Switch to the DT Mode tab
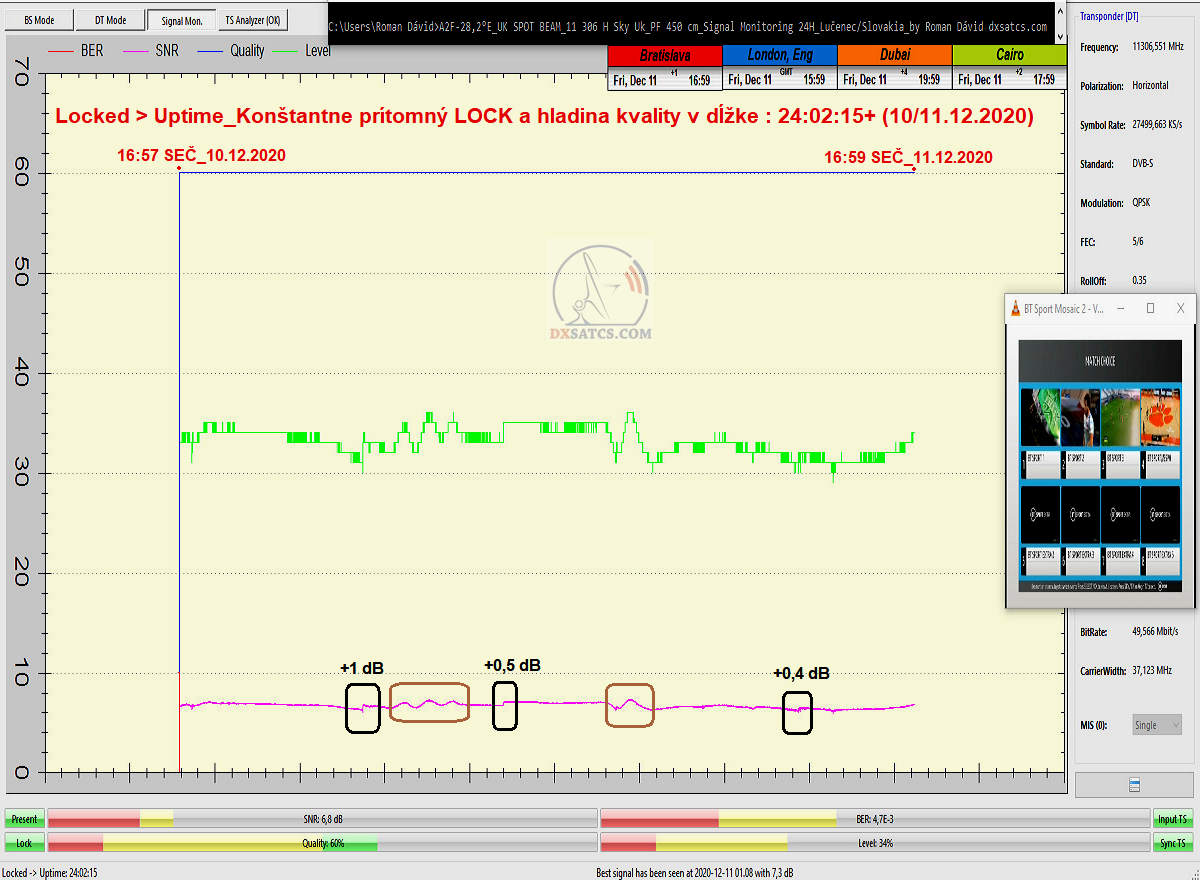The width and height of the screenshot is (1200, 880). pos(110,20)
